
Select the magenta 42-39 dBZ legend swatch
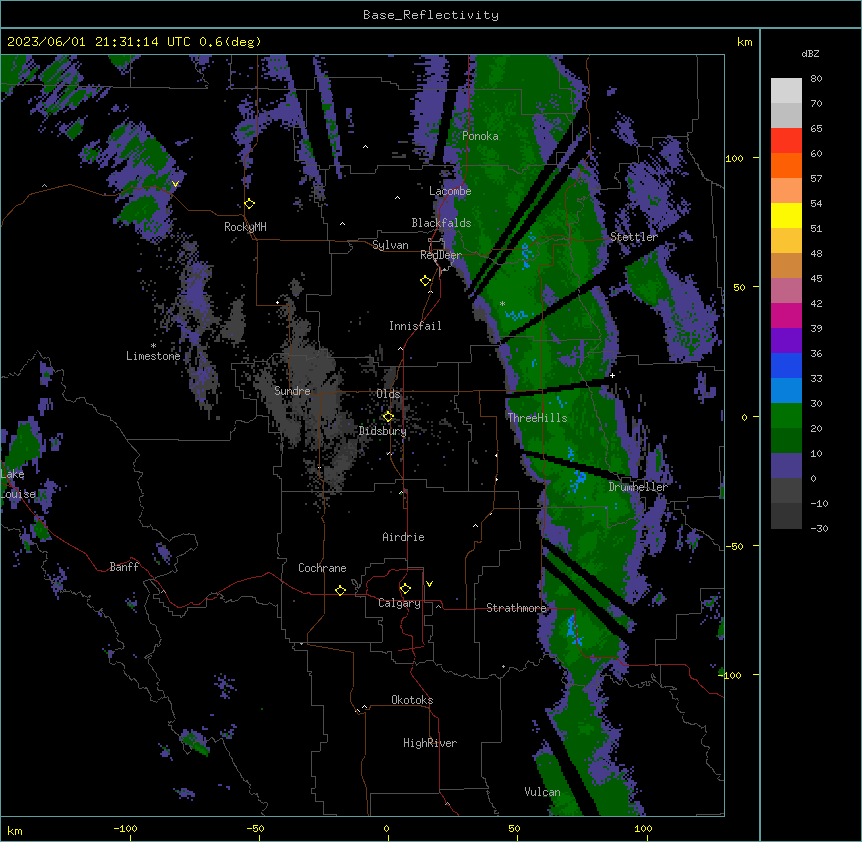coord(786,315)
